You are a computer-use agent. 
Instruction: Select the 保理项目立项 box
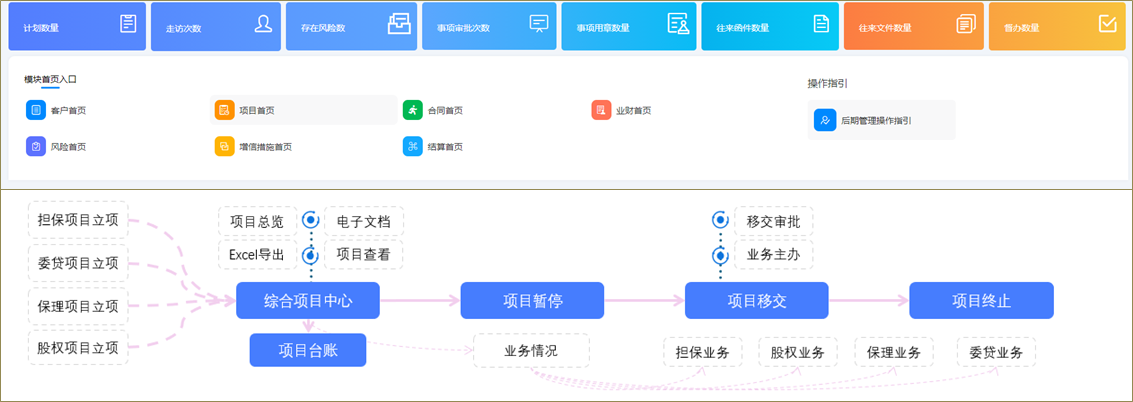78,305
